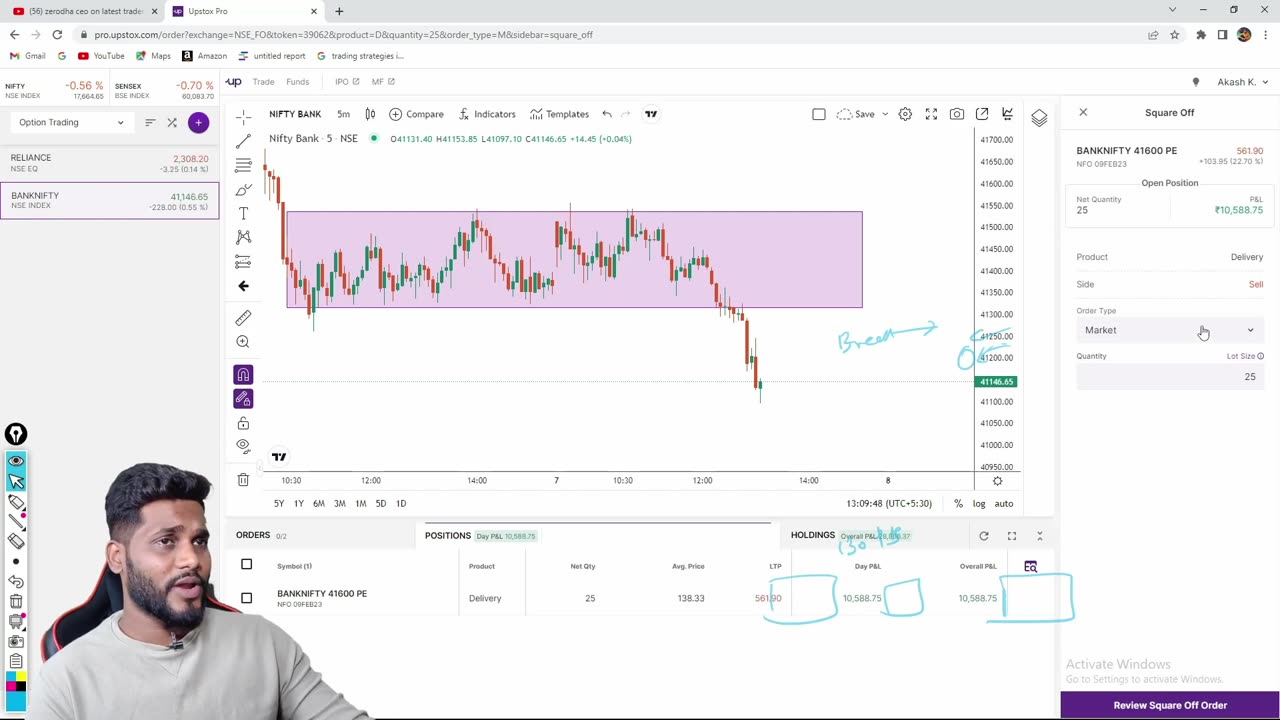Open indicator Templates menu

[559, 114]
